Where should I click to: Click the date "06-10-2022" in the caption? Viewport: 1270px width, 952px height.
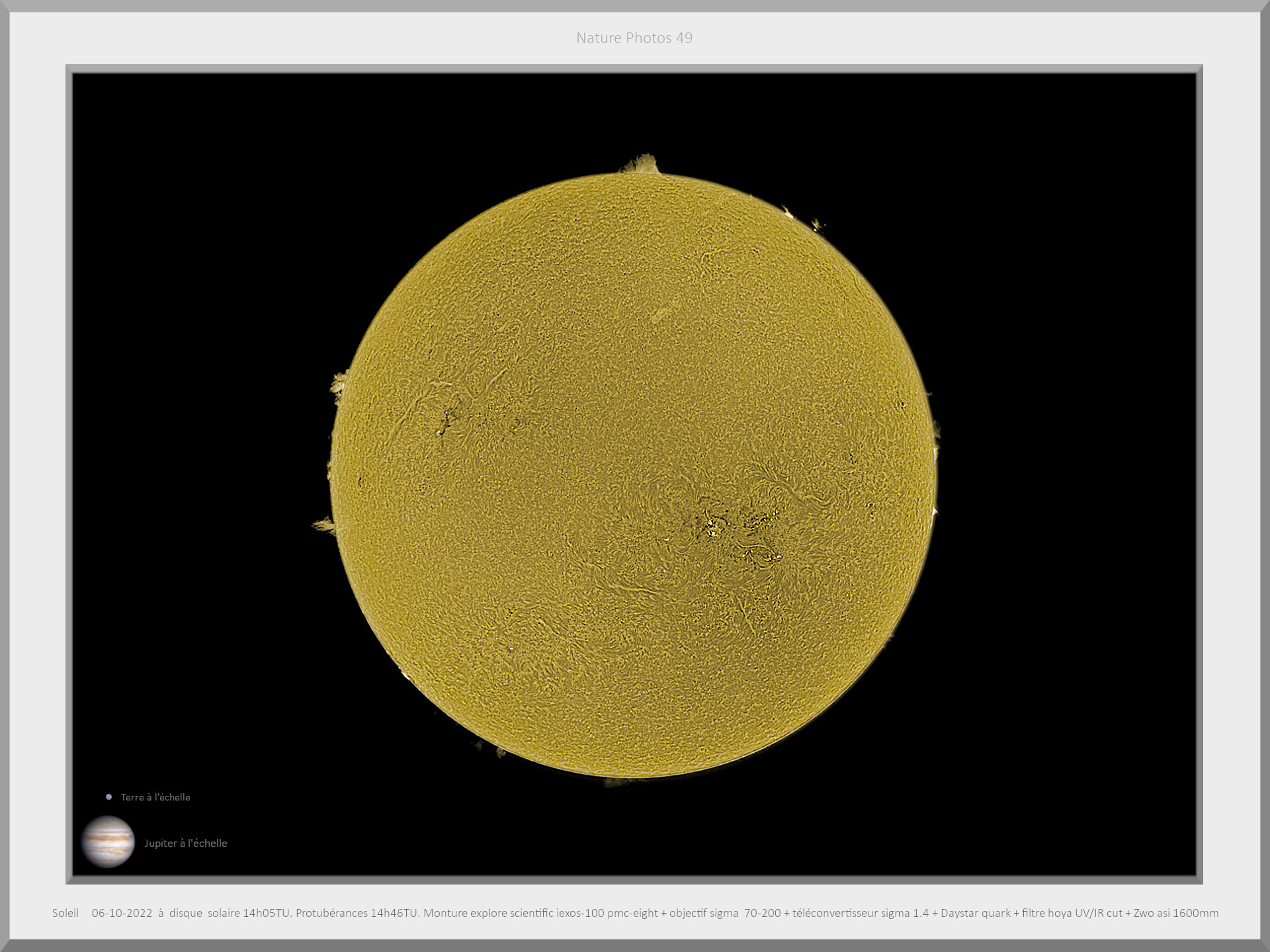(x=122, y=913)
